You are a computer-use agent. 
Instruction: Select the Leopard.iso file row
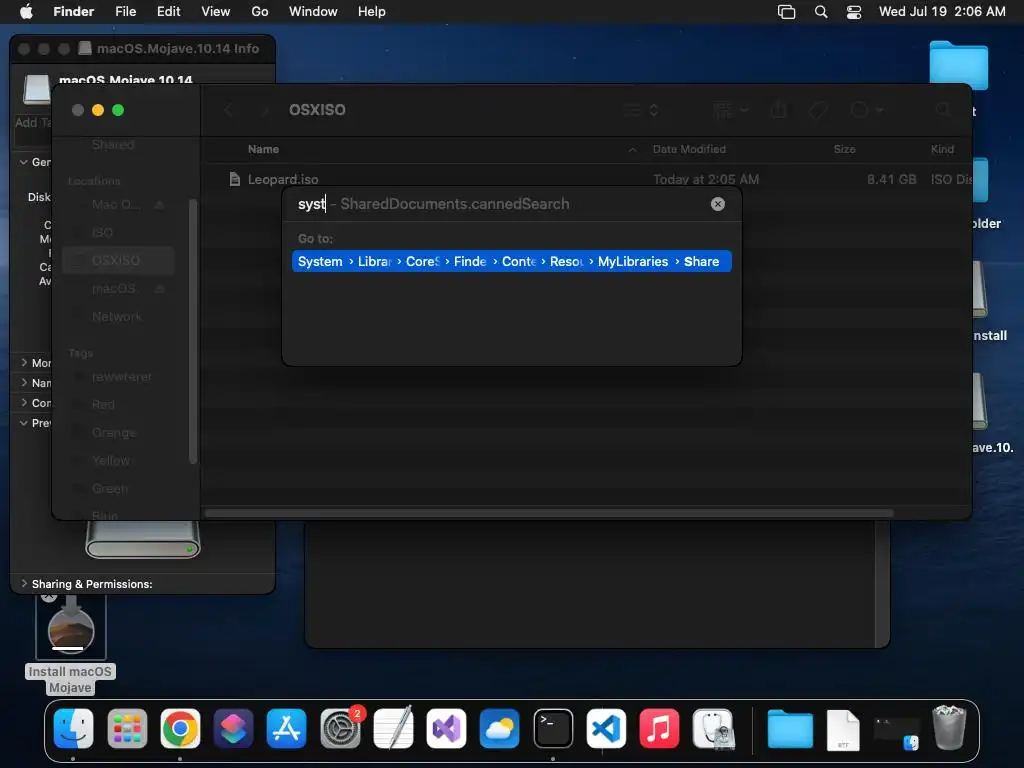pyautogui.click(x=588, y=179)
